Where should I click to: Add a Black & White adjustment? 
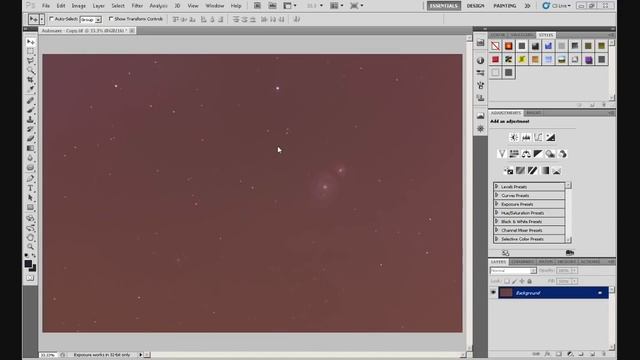point(538,154)
